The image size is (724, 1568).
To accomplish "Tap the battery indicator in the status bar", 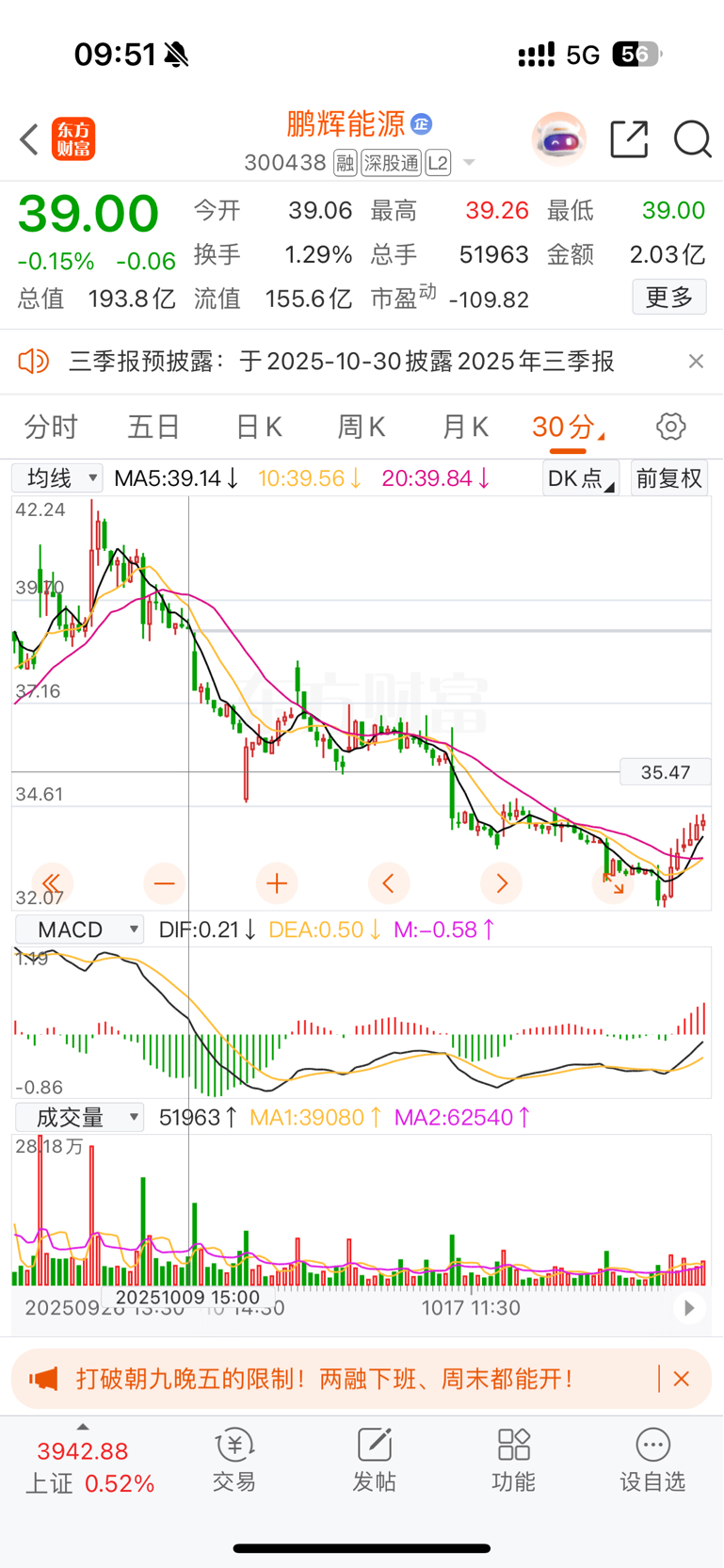I will coord(637,55).
